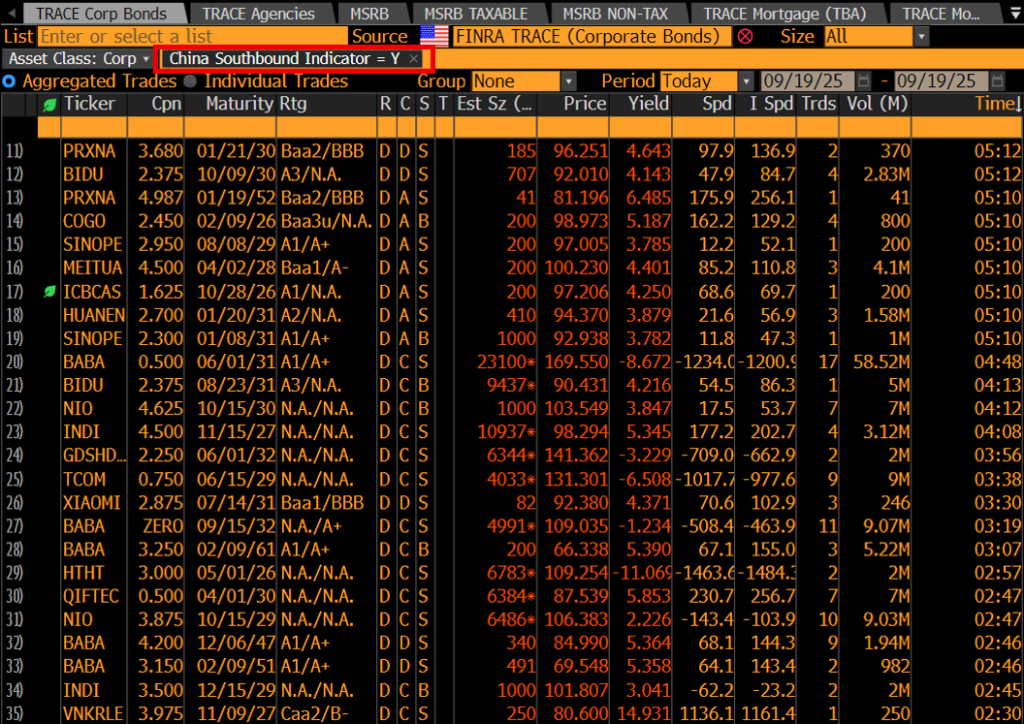Click the Est Sz column header
The width and height of the screenshot is (1024, 724).
click(x=495, y=104)
